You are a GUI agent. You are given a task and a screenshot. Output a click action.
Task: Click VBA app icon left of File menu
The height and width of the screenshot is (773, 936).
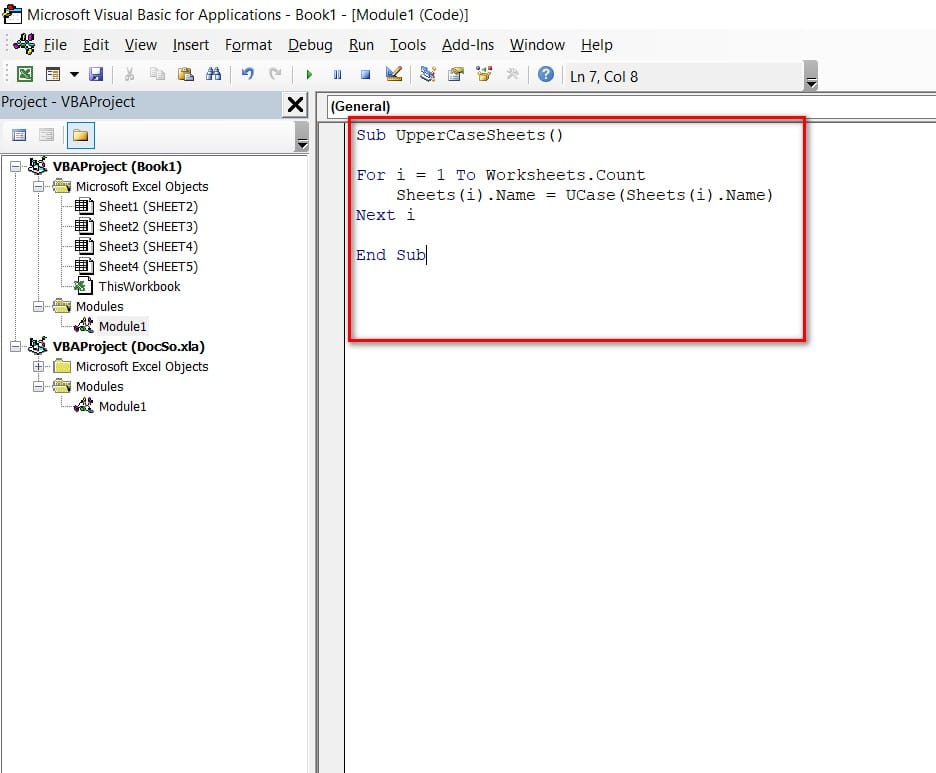pyautogui.click(x=24, y=45)
